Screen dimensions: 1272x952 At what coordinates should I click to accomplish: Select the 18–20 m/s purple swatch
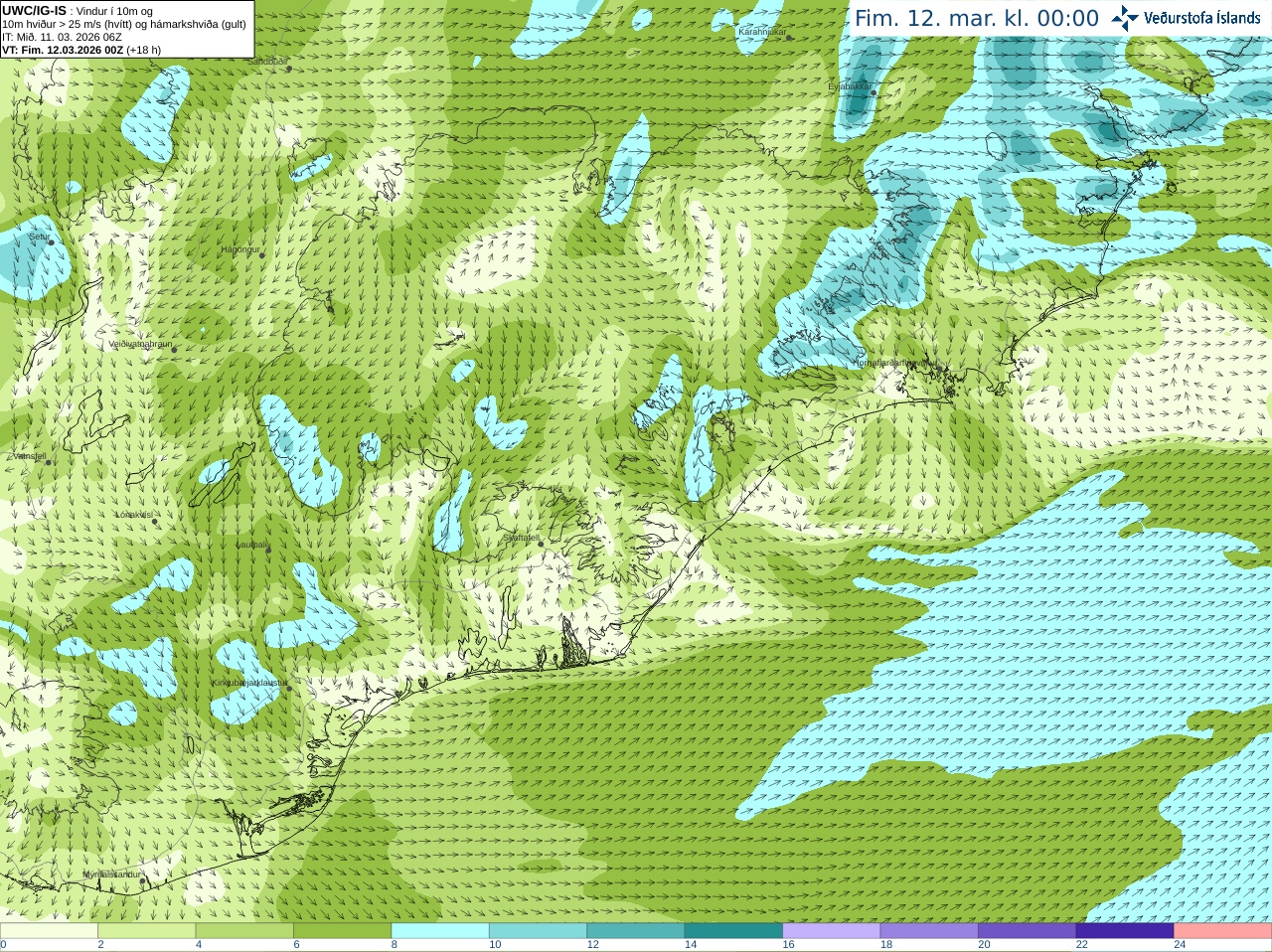[929, 931]
